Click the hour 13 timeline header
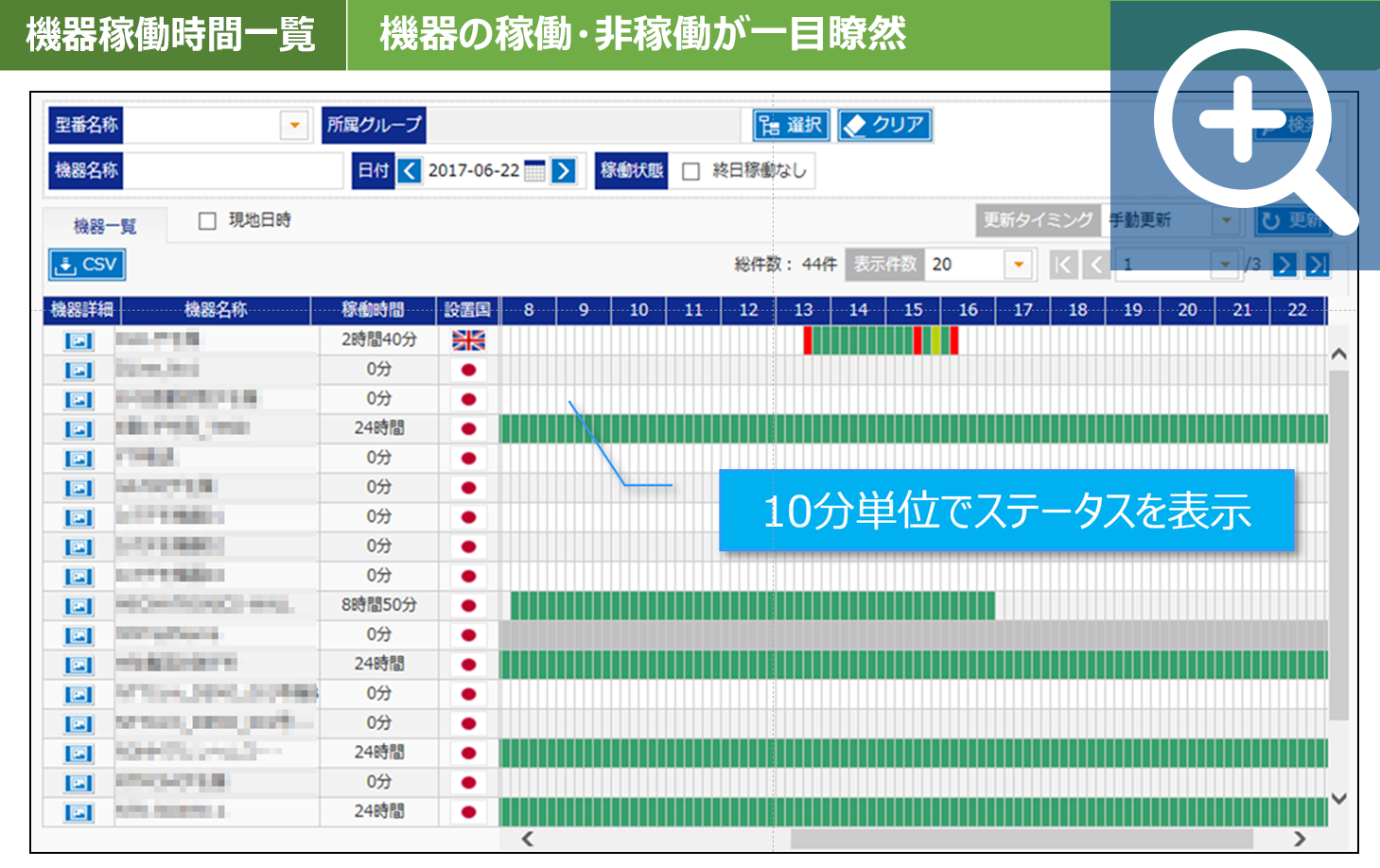 point(804,310)
